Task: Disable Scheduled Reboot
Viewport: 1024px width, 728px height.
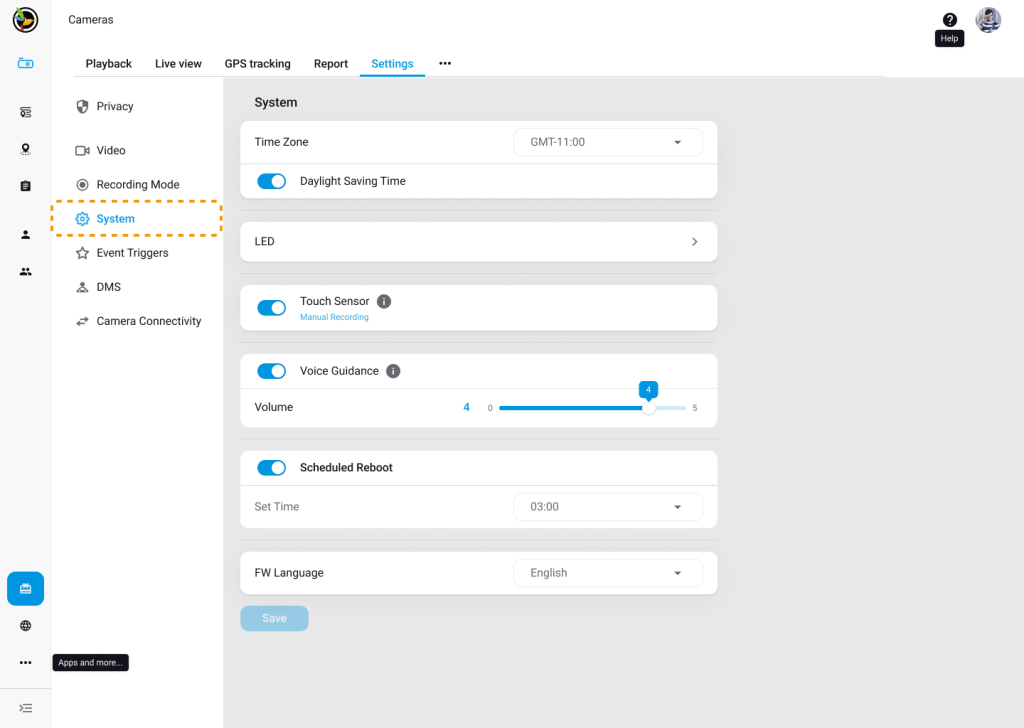Action: tap(272, 467)
